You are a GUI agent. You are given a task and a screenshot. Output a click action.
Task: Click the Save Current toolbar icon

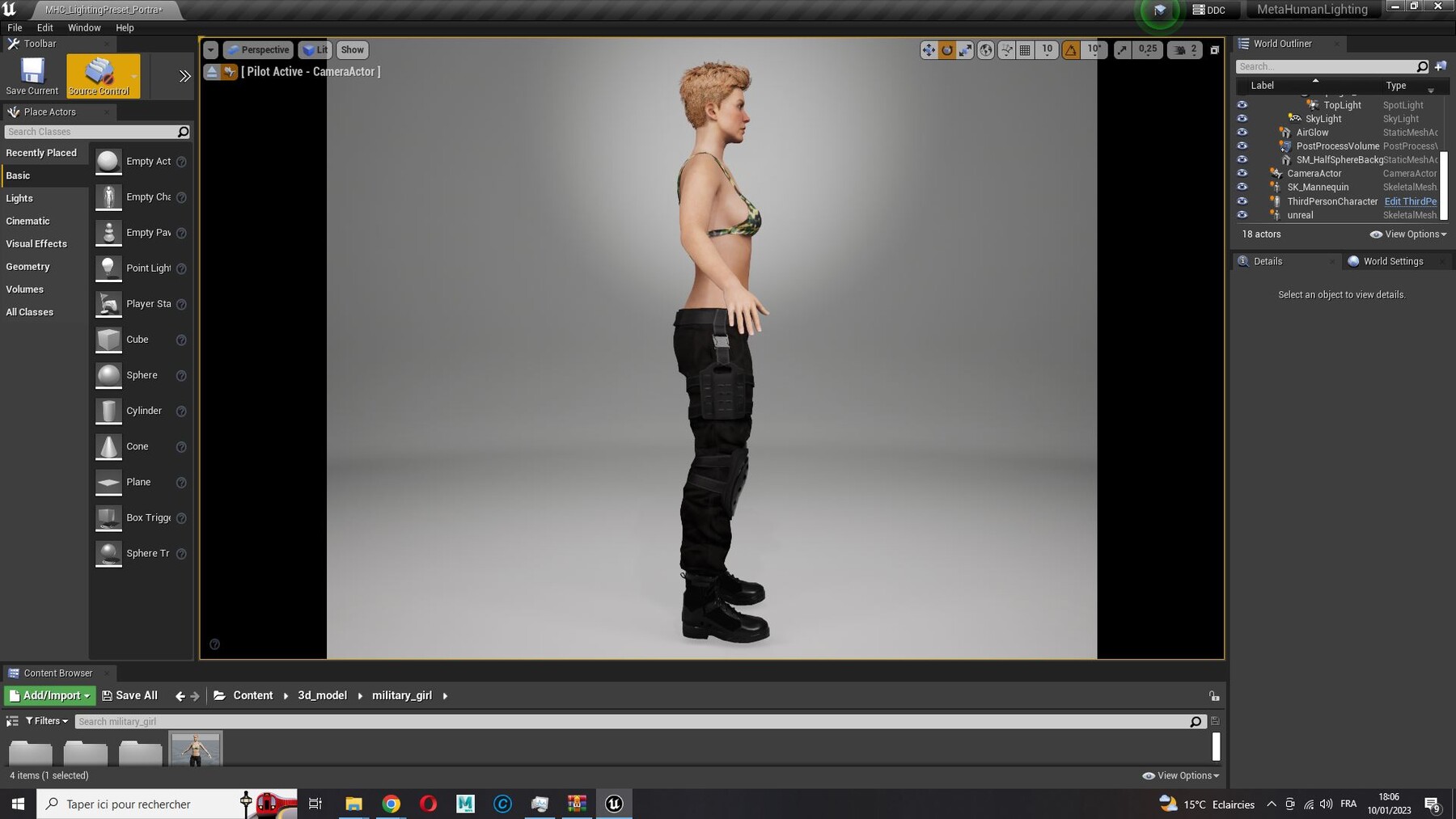[32, 76]
